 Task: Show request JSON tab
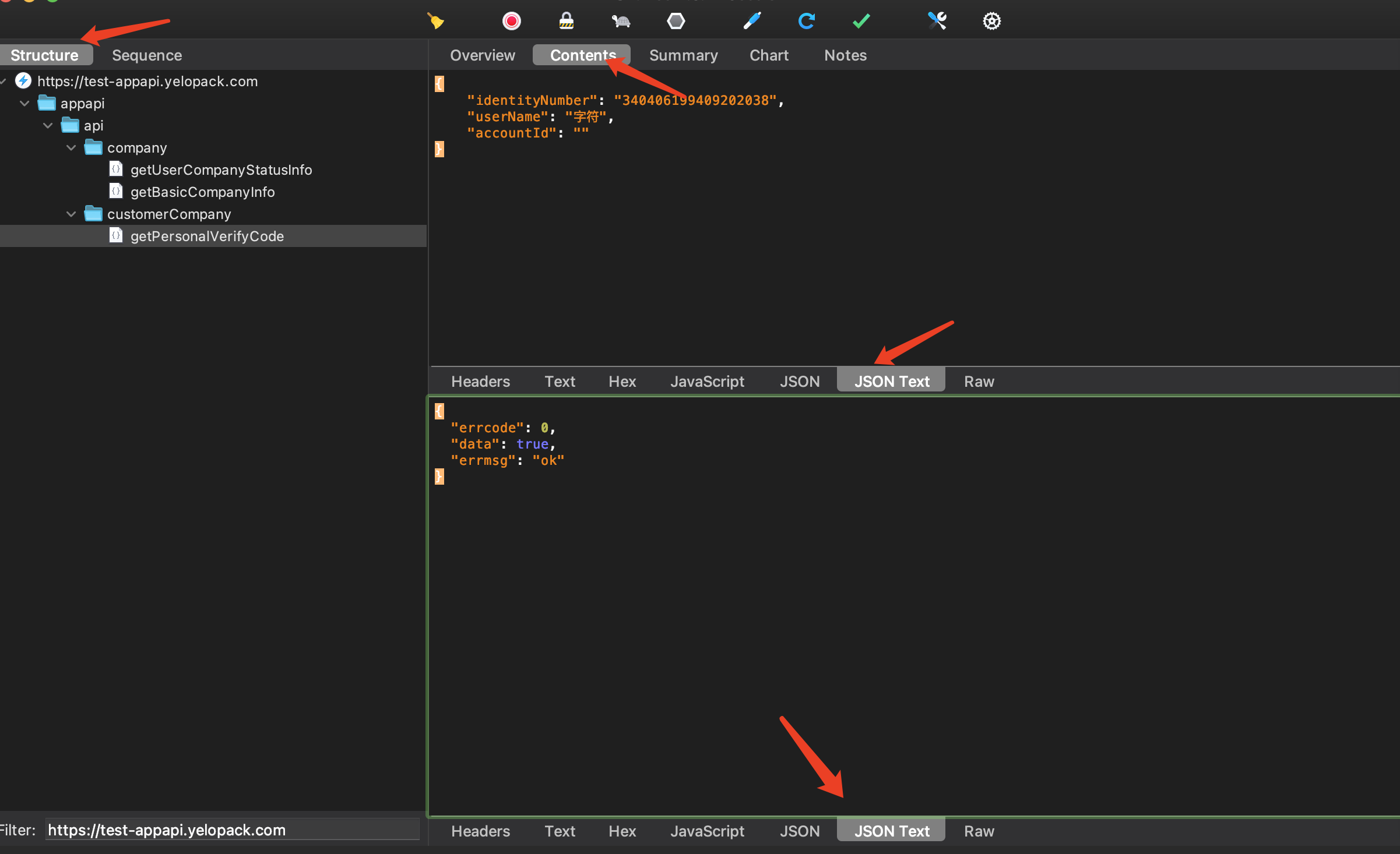point(800,382)
